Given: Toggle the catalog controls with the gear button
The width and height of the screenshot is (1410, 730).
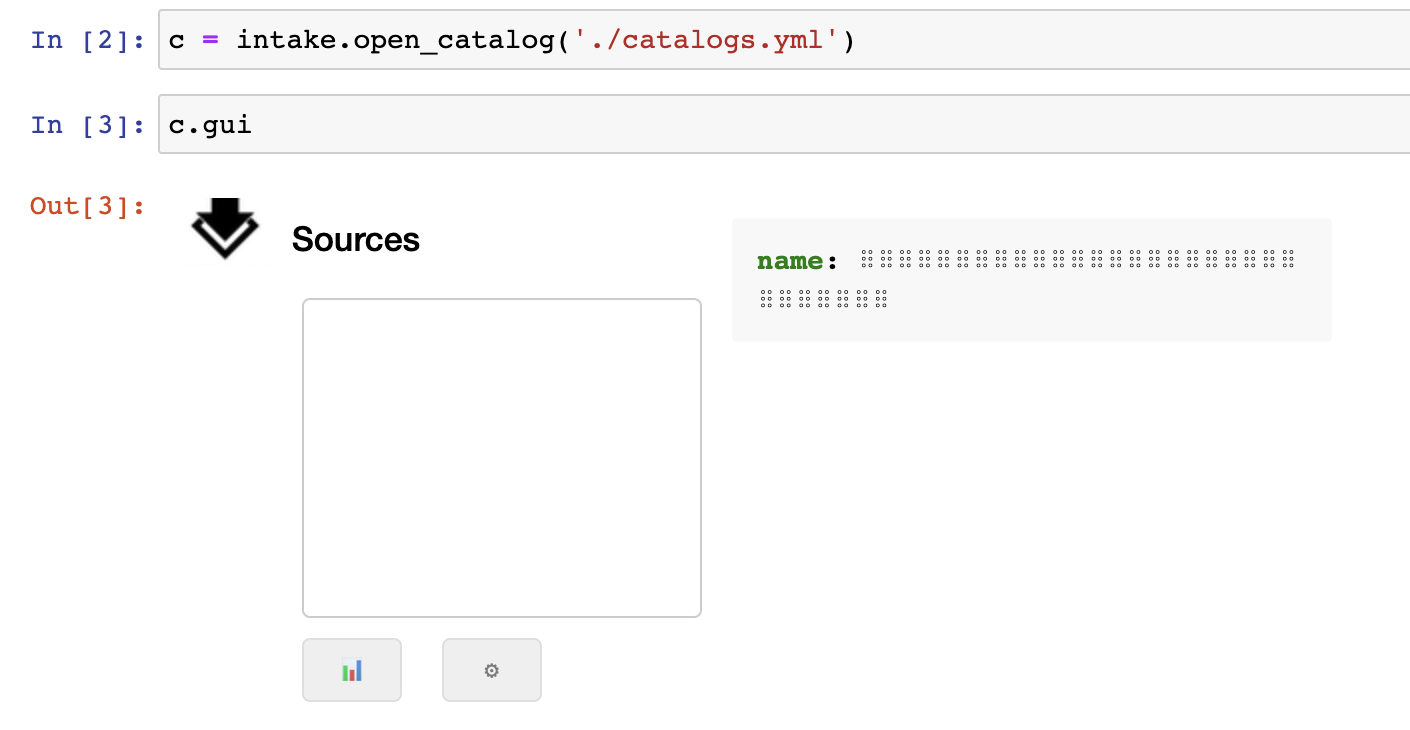Looking at the screenshot, I should point(491,670).
